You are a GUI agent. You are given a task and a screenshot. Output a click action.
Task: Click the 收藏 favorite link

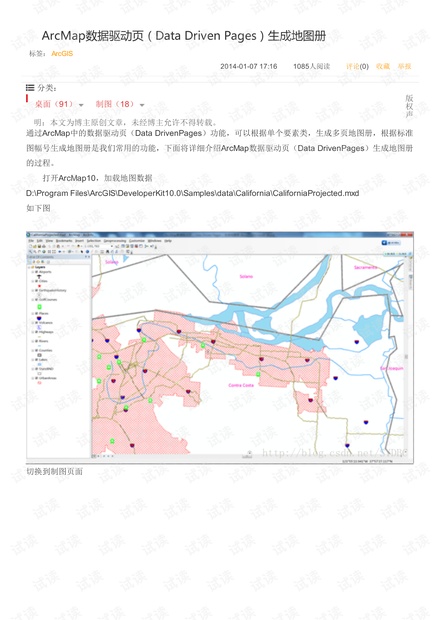(383, 66)
